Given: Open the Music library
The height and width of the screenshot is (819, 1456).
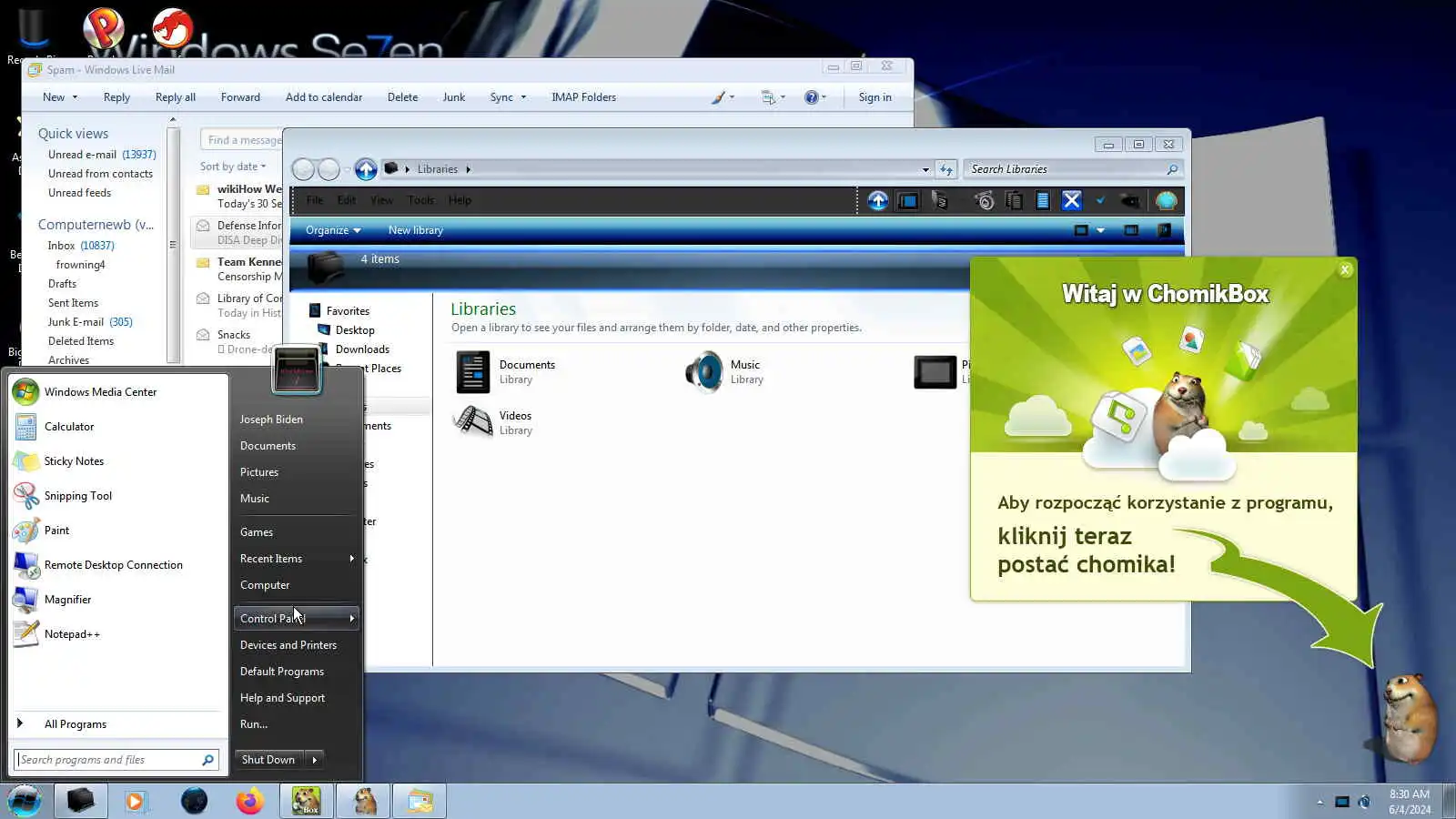Looking at the screenshot, I should [x=724, y=372].
